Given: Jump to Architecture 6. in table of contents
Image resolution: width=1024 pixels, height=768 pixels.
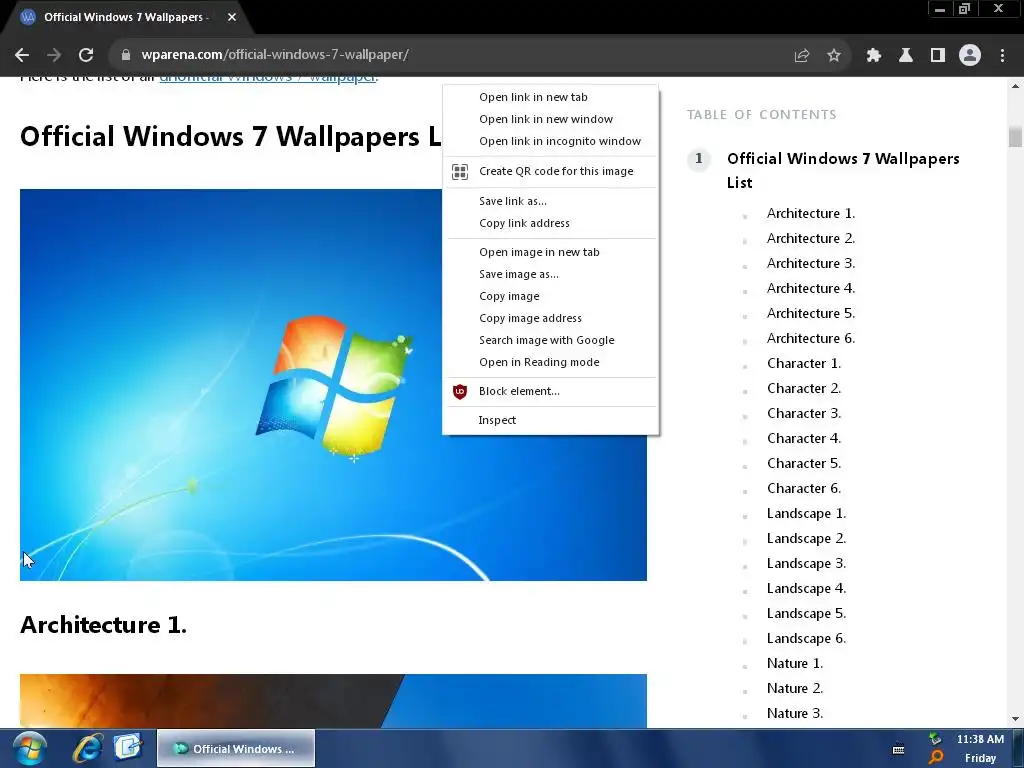Looking at the screenshot, I should pos(810,338).
